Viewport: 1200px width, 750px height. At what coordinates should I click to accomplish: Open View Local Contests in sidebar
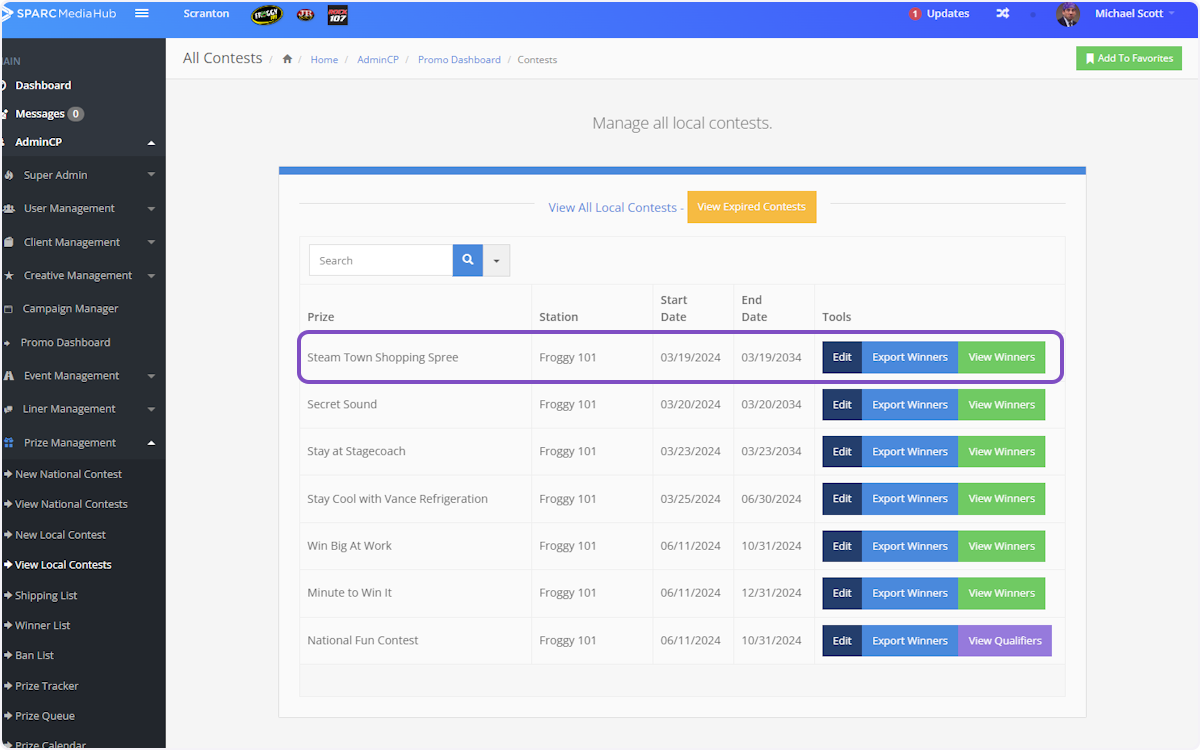click(63, 565)
